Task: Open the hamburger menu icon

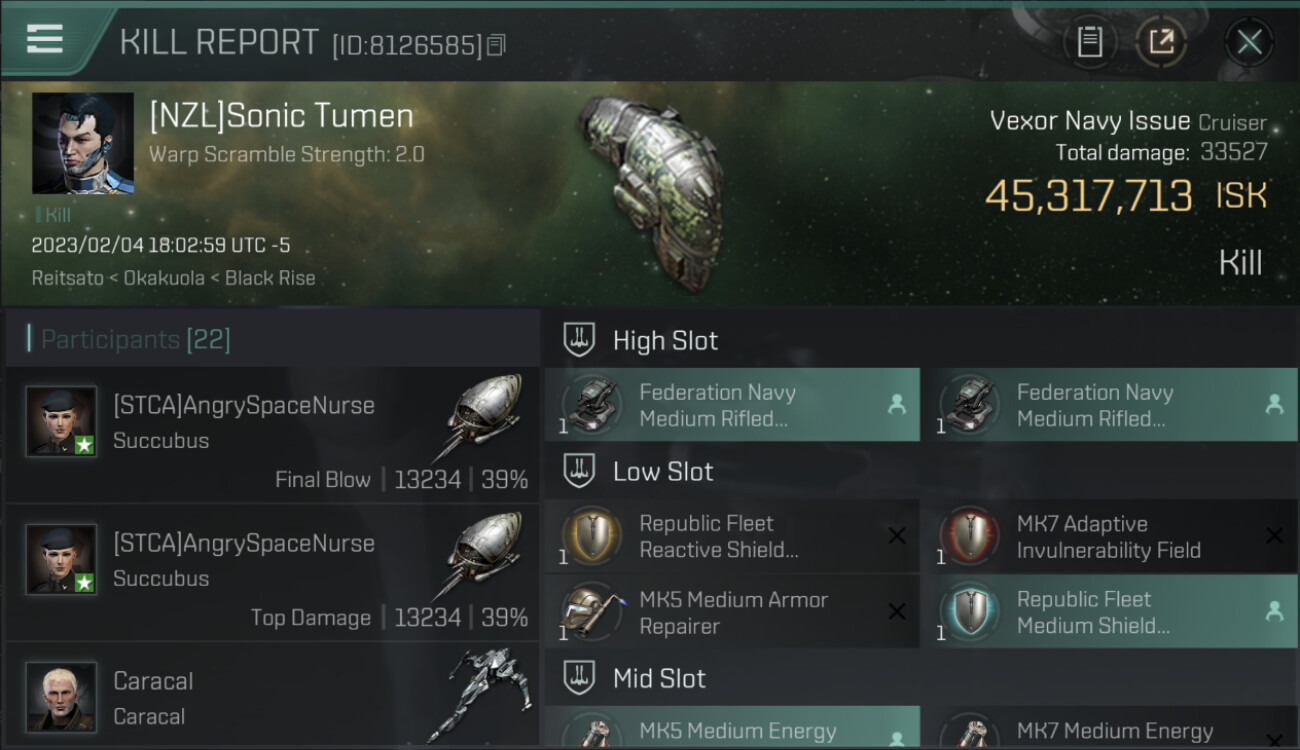Action: click(44, 39)
